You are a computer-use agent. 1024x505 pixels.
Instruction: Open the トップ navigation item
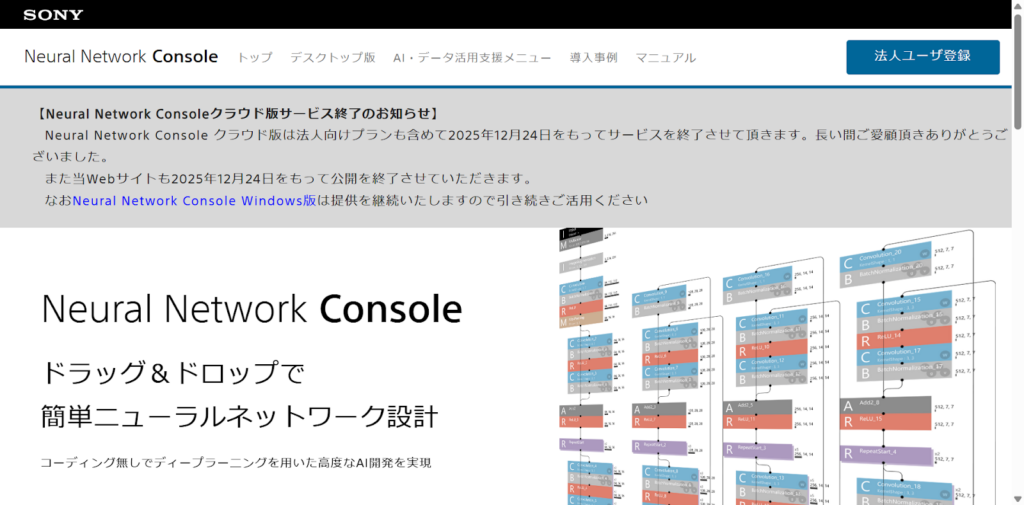(x=254, y=58)
